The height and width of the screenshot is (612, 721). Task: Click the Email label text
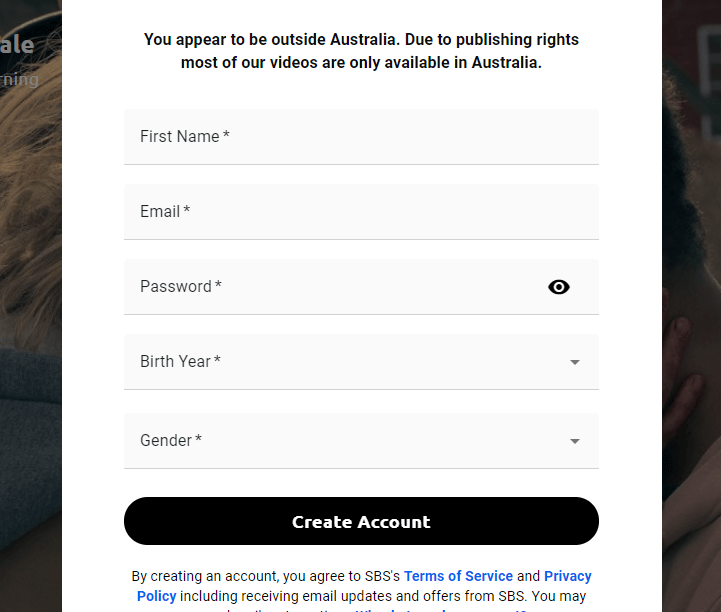165,212
